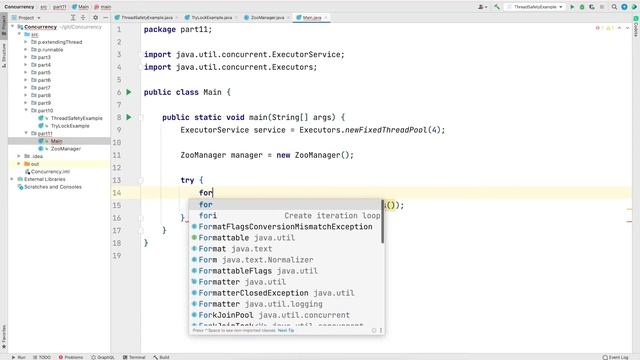Run the ThreadSafetyExample configuration
Screen dimensions: 640x360
click(x=572, y=7)
